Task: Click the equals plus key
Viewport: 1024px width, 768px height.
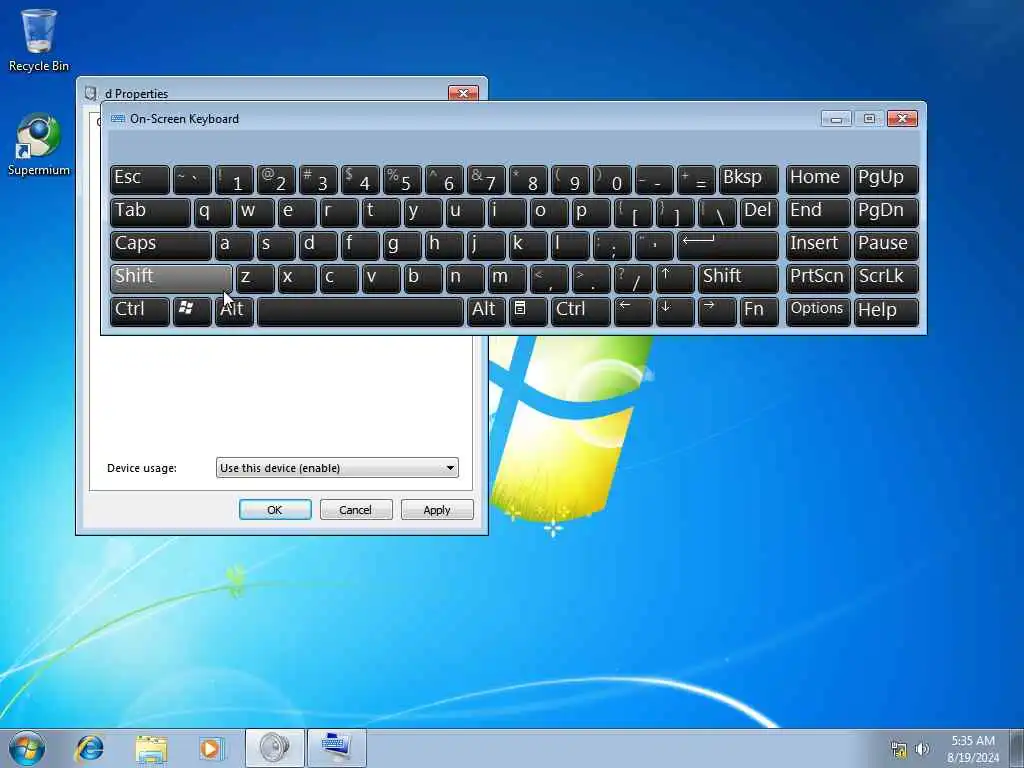Action: [696, 180]
